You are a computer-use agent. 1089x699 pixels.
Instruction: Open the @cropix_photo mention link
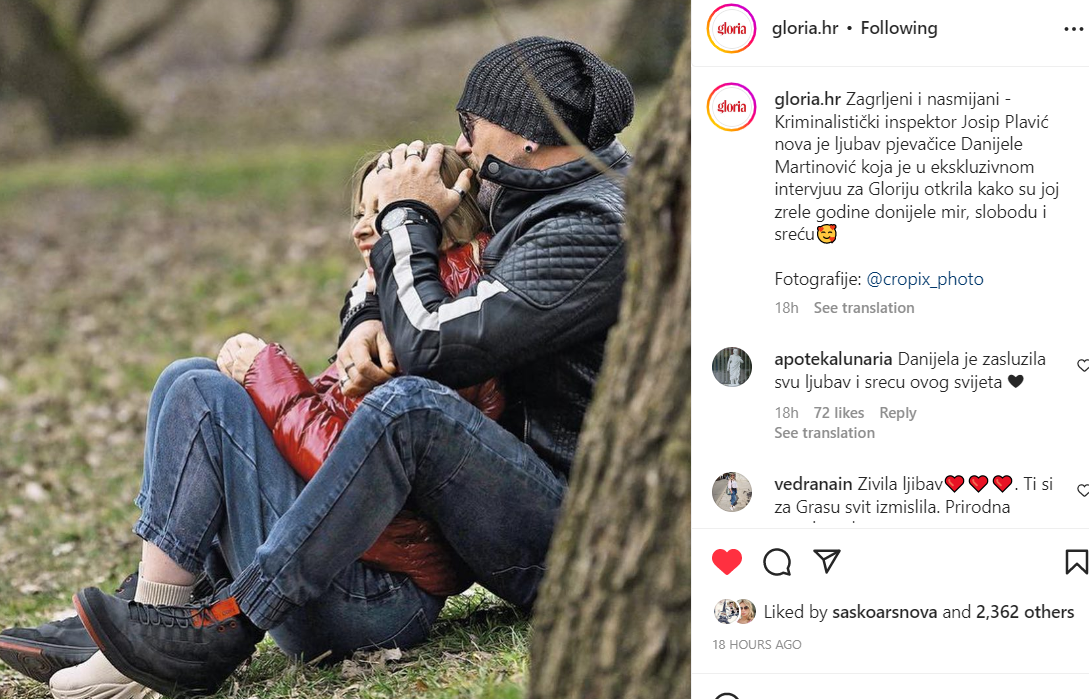click(924, 279)
